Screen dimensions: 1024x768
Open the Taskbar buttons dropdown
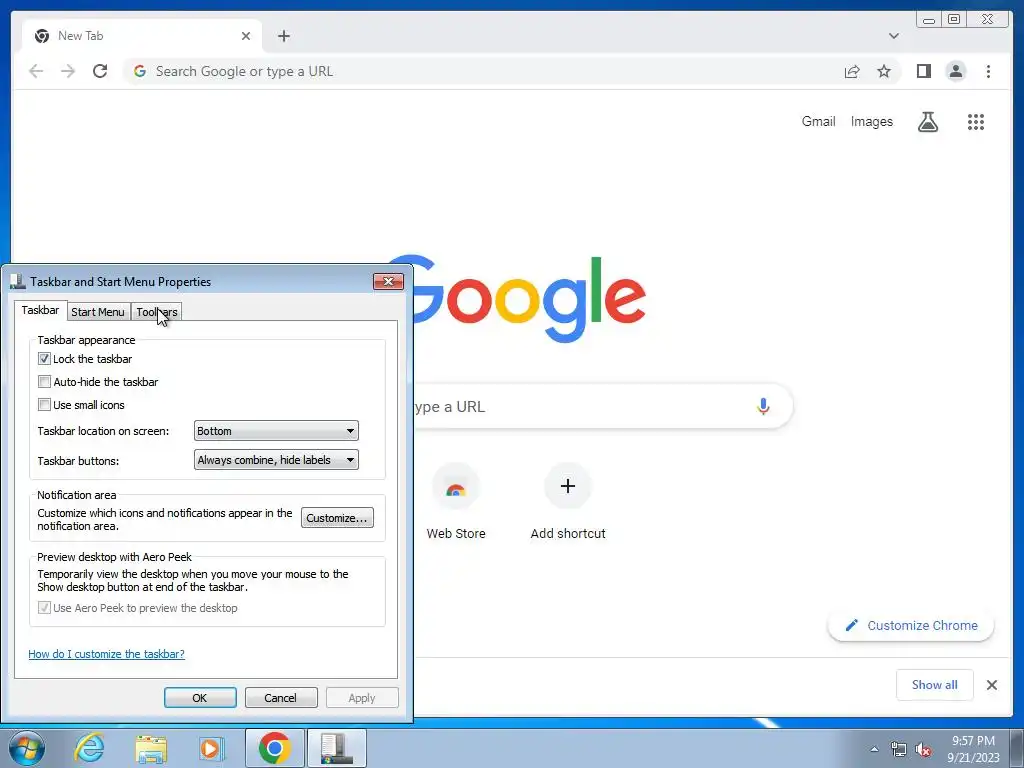[x=276, y=460]
